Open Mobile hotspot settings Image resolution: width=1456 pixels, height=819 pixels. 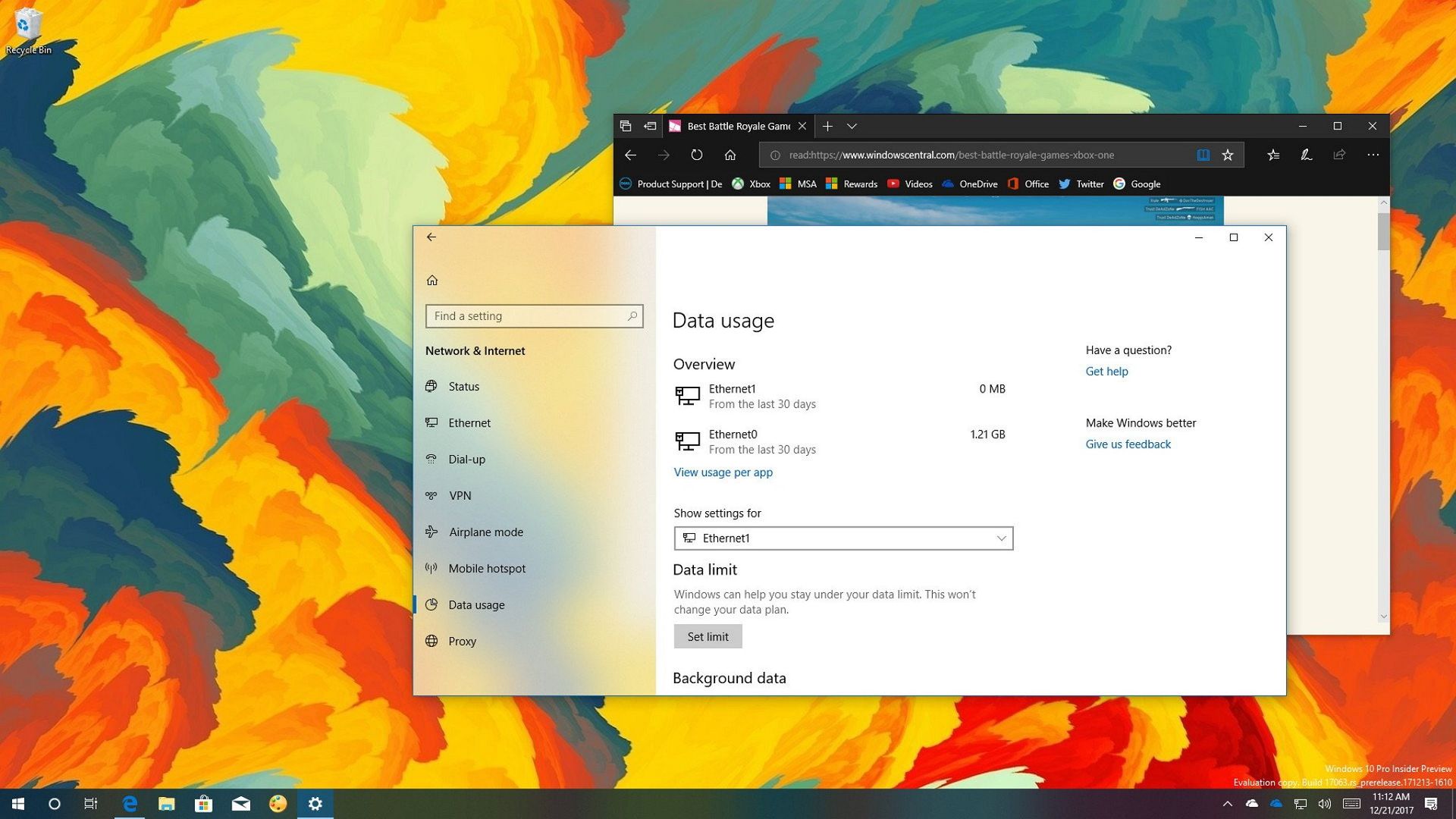487,568
